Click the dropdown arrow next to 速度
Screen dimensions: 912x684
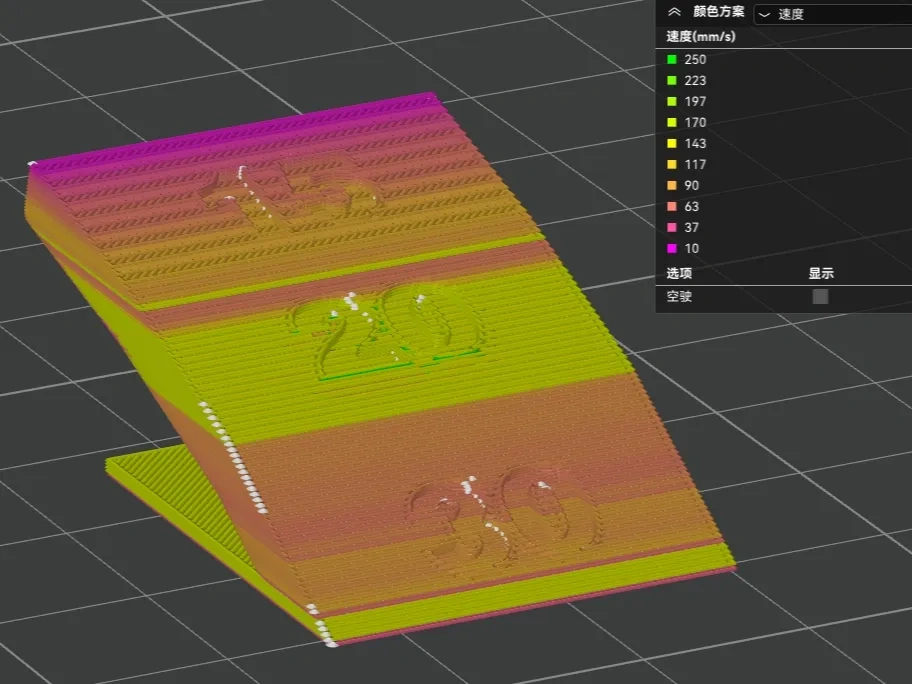point(763,13)
